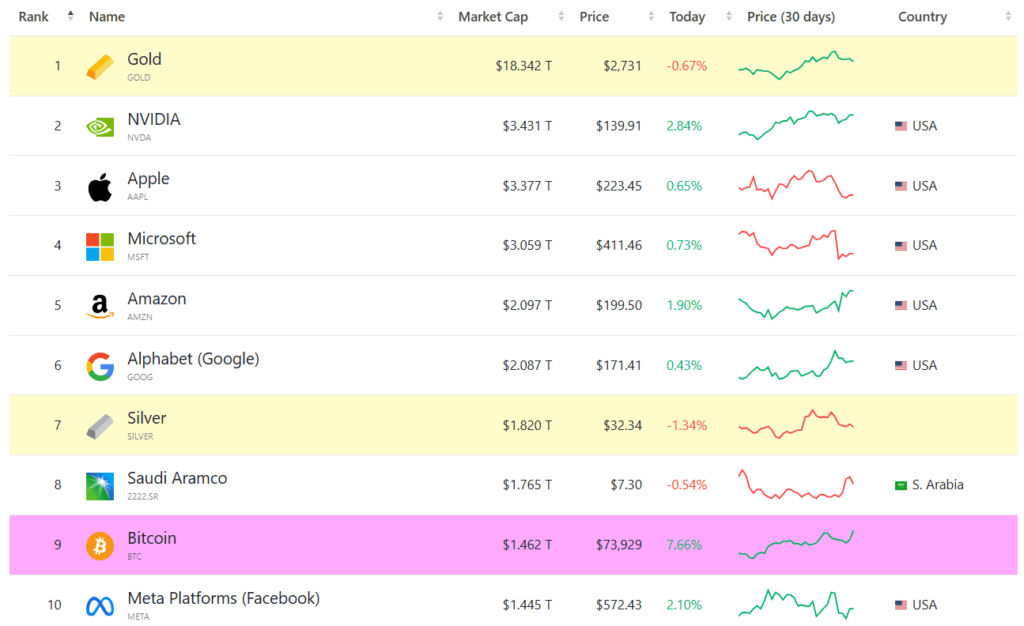This screenshot has height=626, width=1024.
Task: Click the Microsoft logo icon
Action: coord(100,247)
